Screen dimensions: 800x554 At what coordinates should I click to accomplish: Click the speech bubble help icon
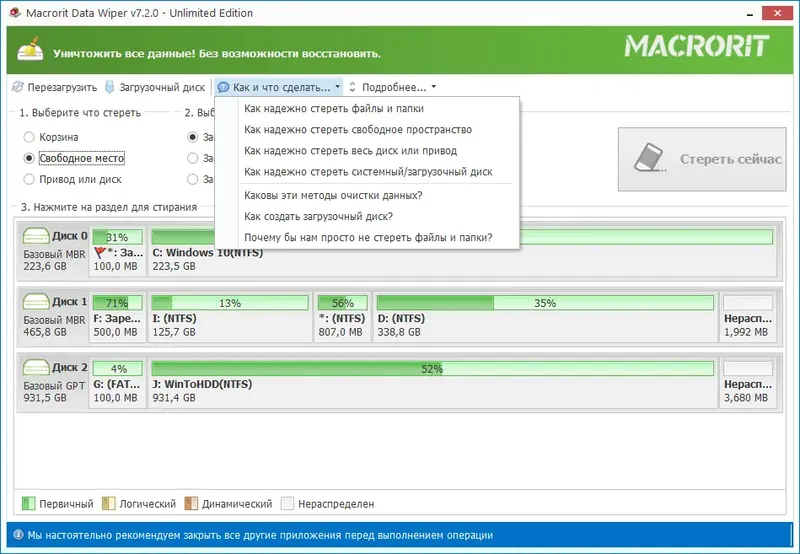pyautogui.click(x=223, y=88)
